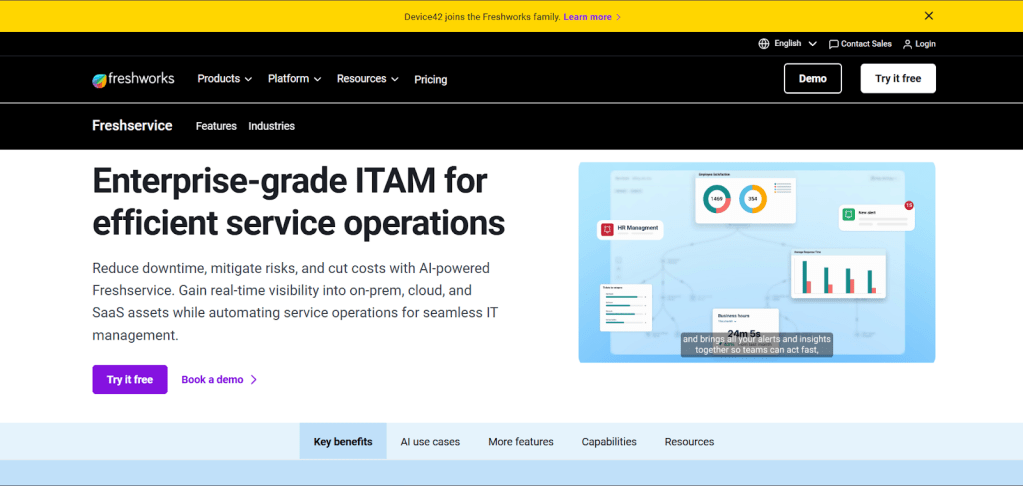Click the red HR Management icon in video
Viewport: 1023px width, 486px height.
pos(607,229)
